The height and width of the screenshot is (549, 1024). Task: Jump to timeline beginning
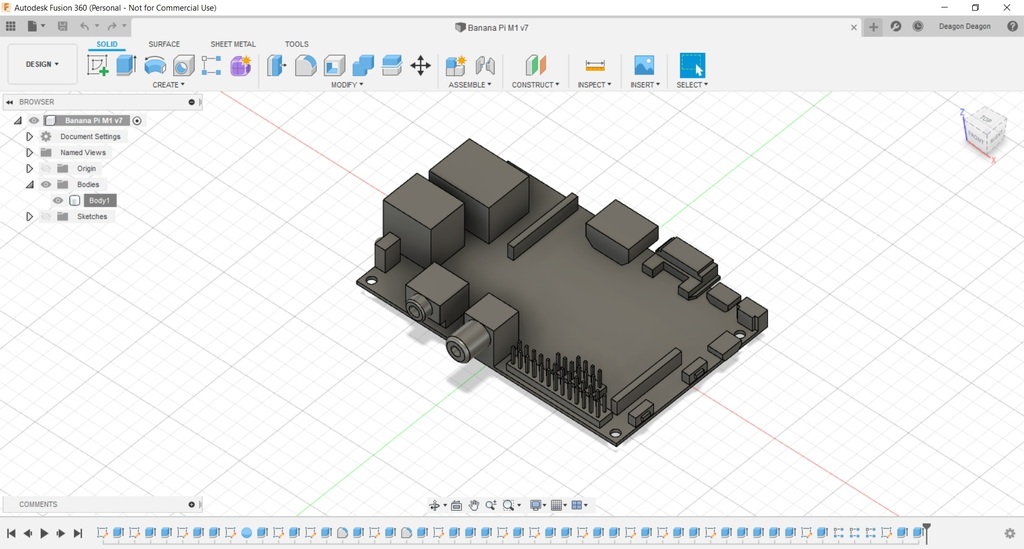[11, 533]
